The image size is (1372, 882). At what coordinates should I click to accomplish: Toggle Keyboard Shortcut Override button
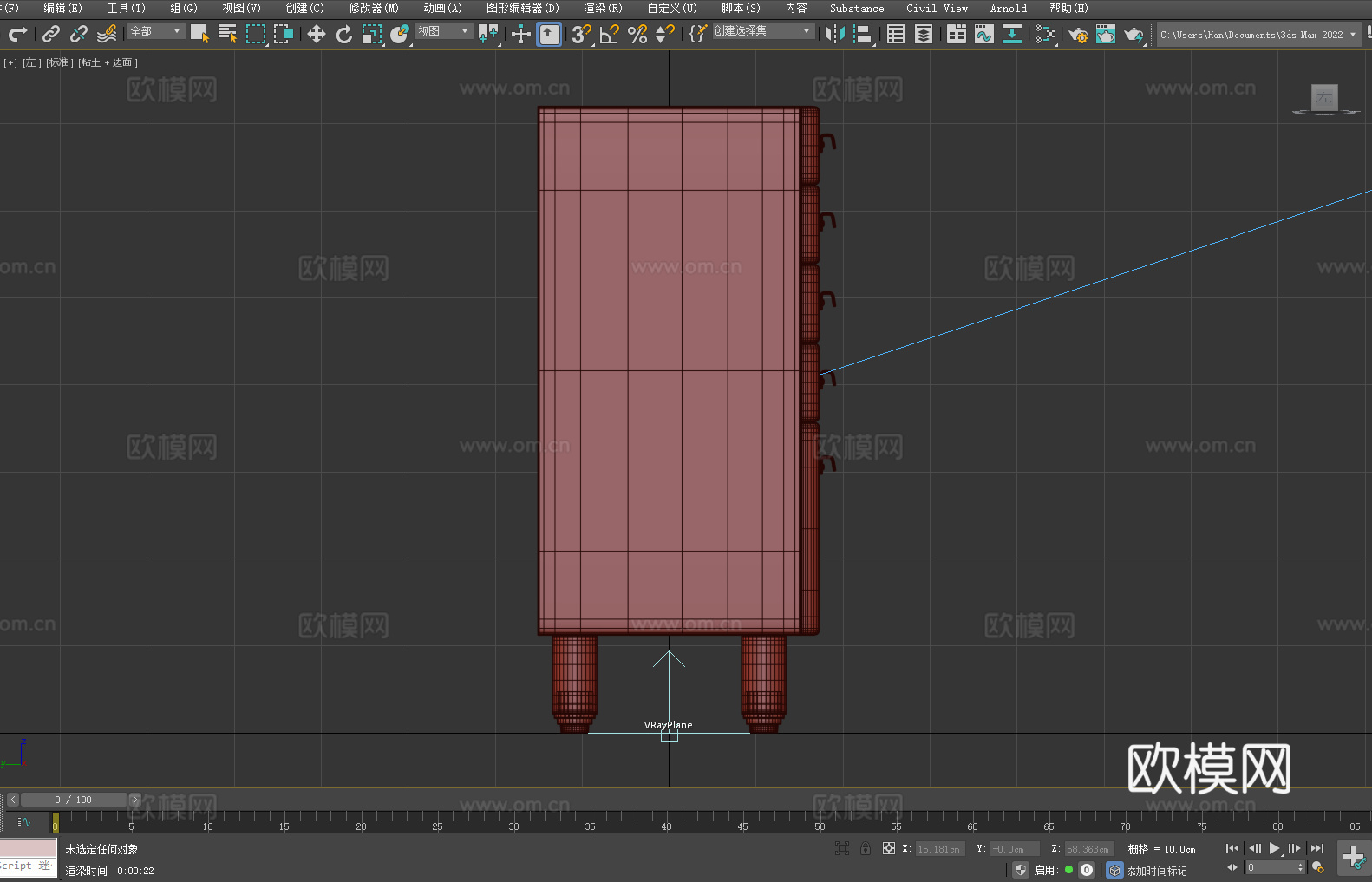tap(549, 34)
